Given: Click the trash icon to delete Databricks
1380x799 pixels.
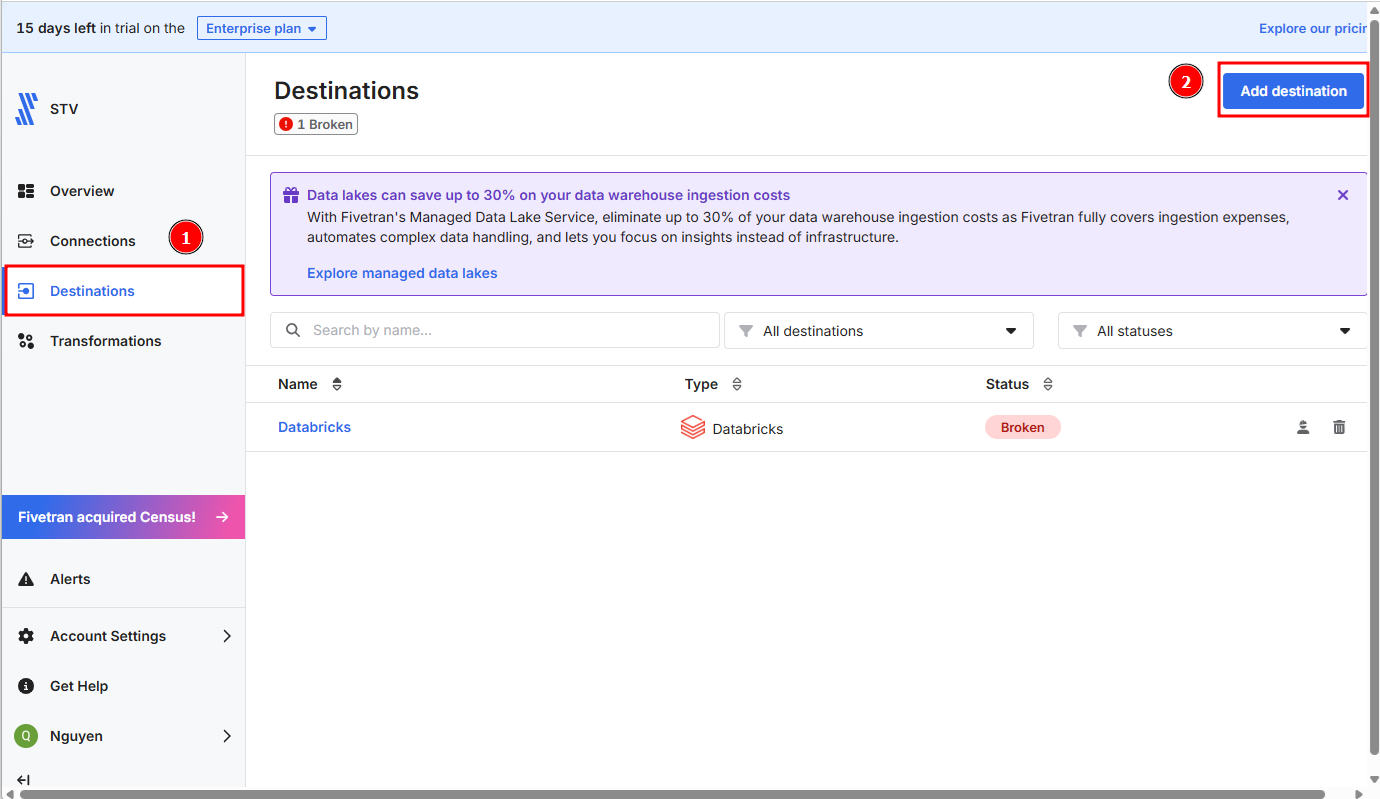Looking at the screenshot, I should (x=1339, y=427).
